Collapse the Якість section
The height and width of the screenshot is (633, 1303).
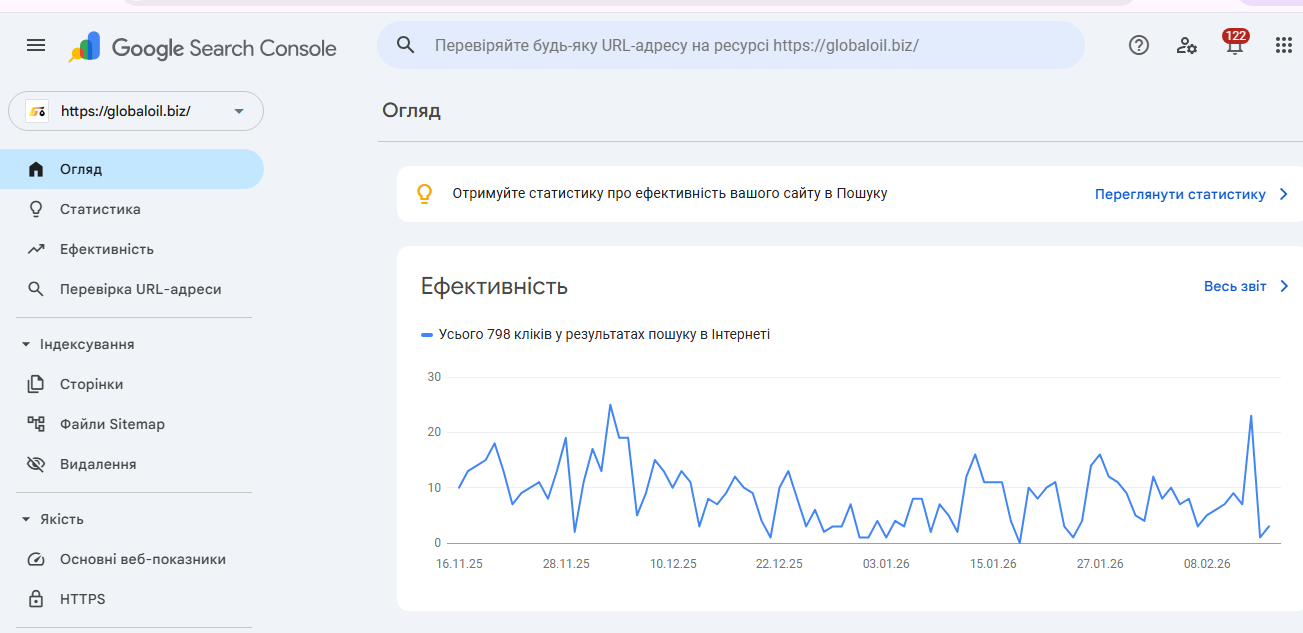click(x=26, y=519)
